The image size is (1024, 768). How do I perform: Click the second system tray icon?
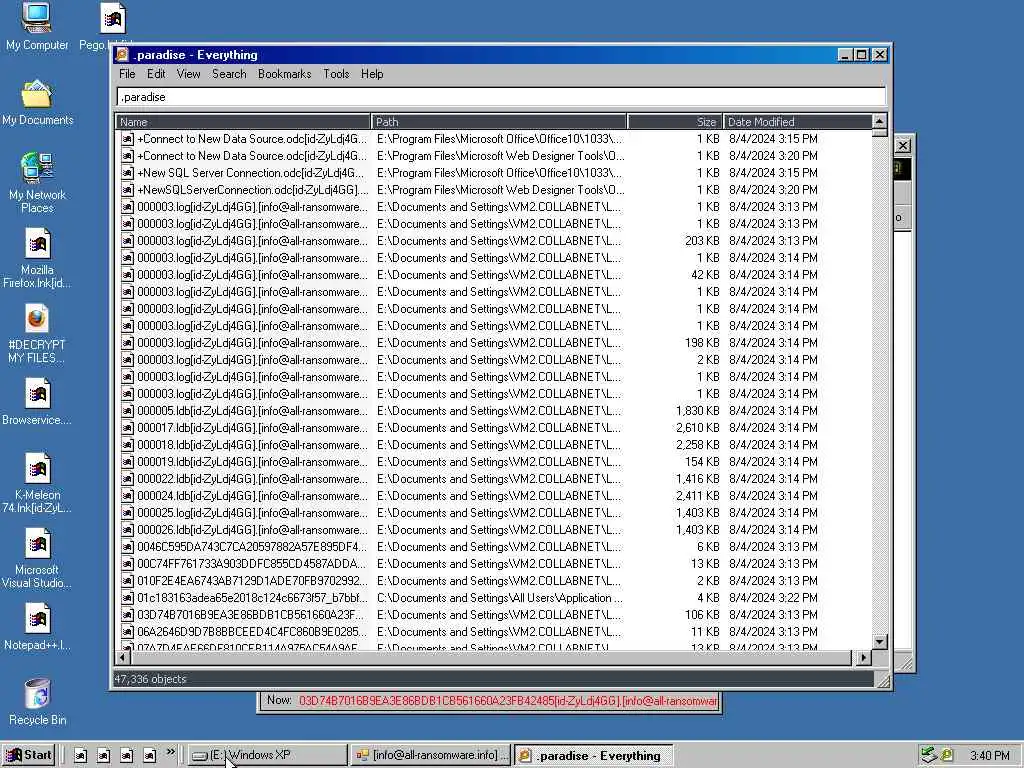947,755
